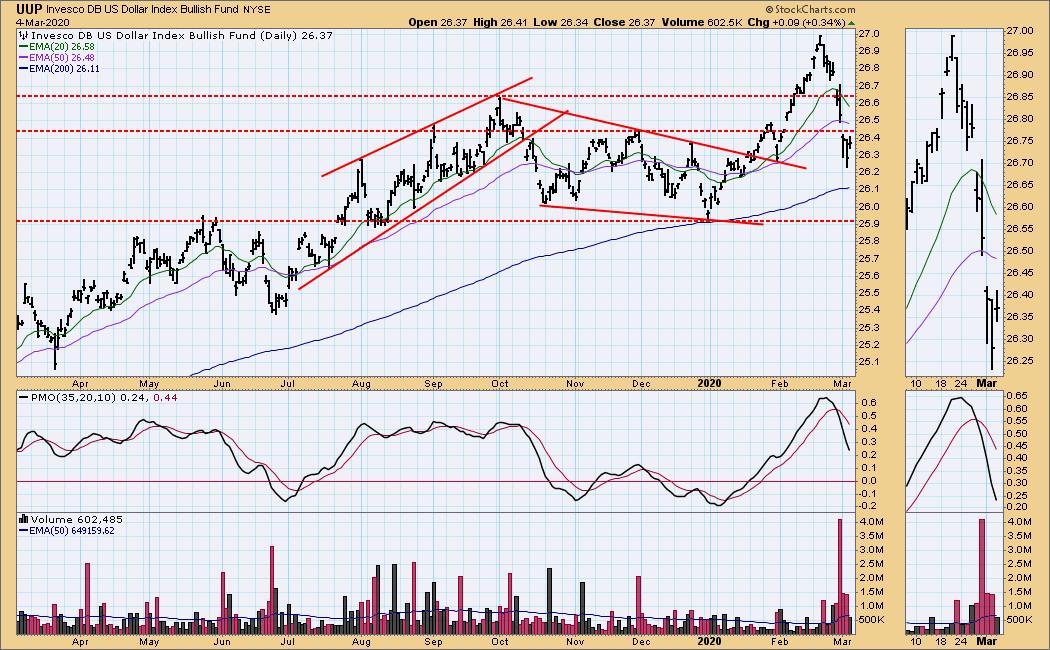Image resolution: width=1050 pixels, height=650 pixels.
Task: Click the 0.20 PMO zoom axis label
Action: (1018, 507)
